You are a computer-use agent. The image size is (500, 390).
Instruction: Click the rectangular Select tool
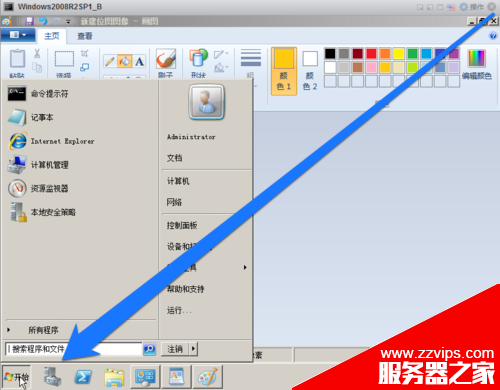point(64,59)
